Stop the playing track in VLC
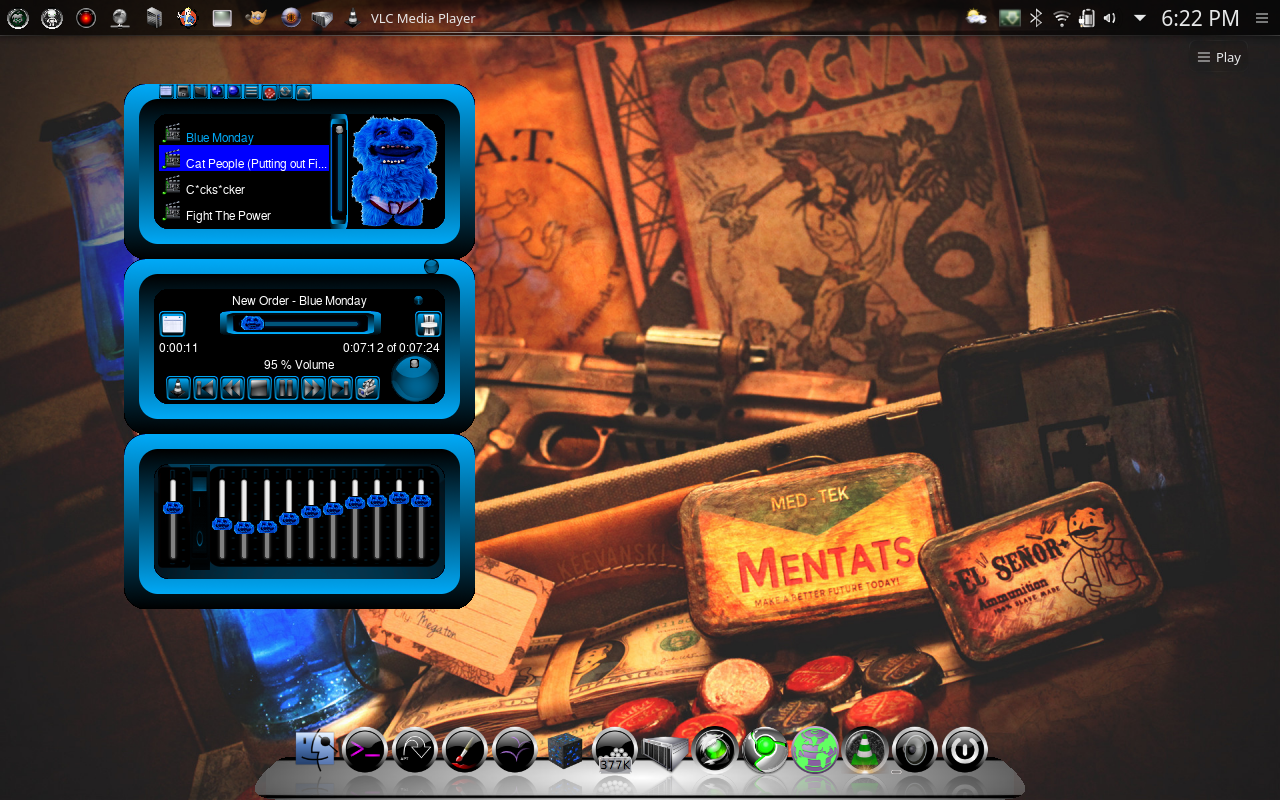 click(x=259, y=388)
